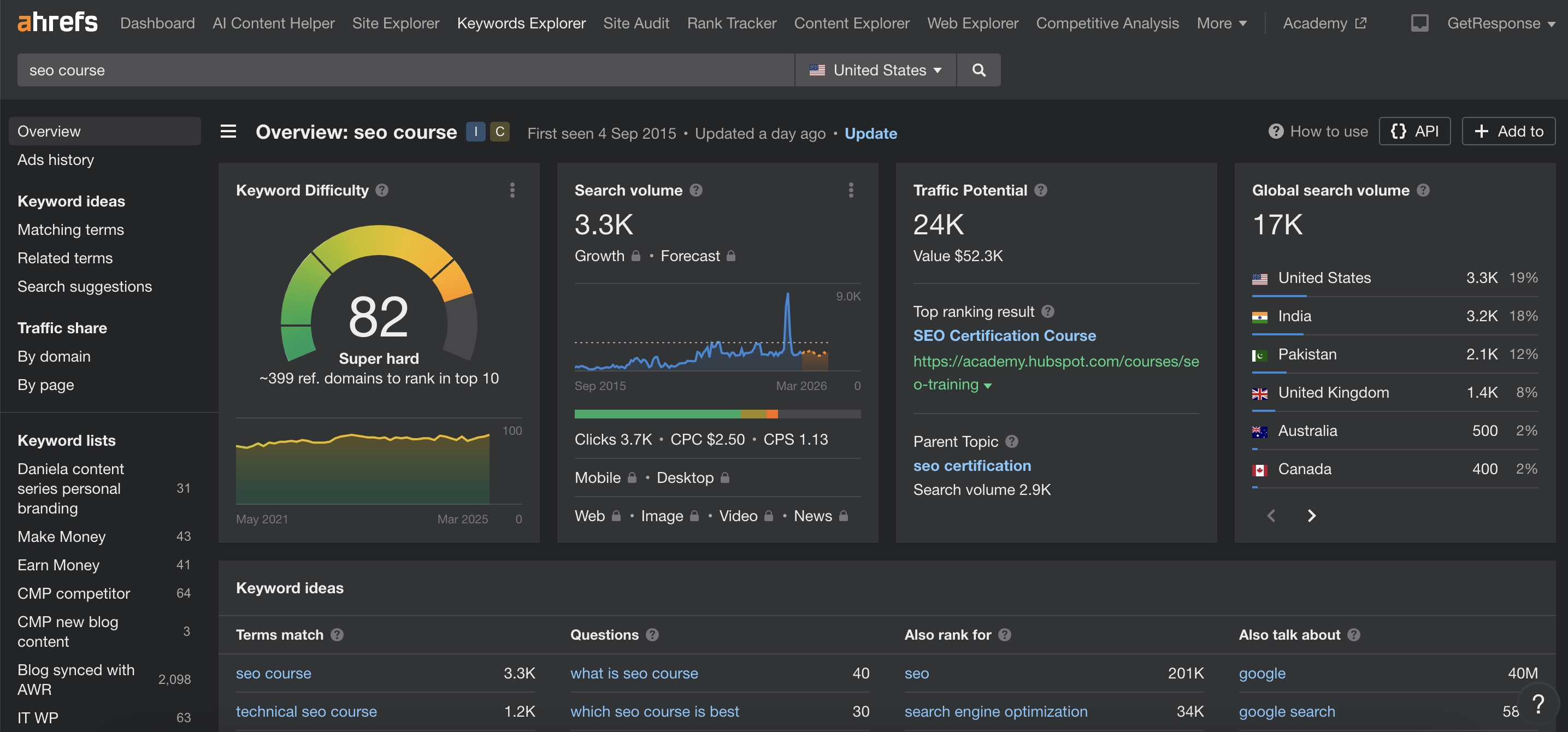
Task: Open the United States country dropdown
Action: coord(875,69)
